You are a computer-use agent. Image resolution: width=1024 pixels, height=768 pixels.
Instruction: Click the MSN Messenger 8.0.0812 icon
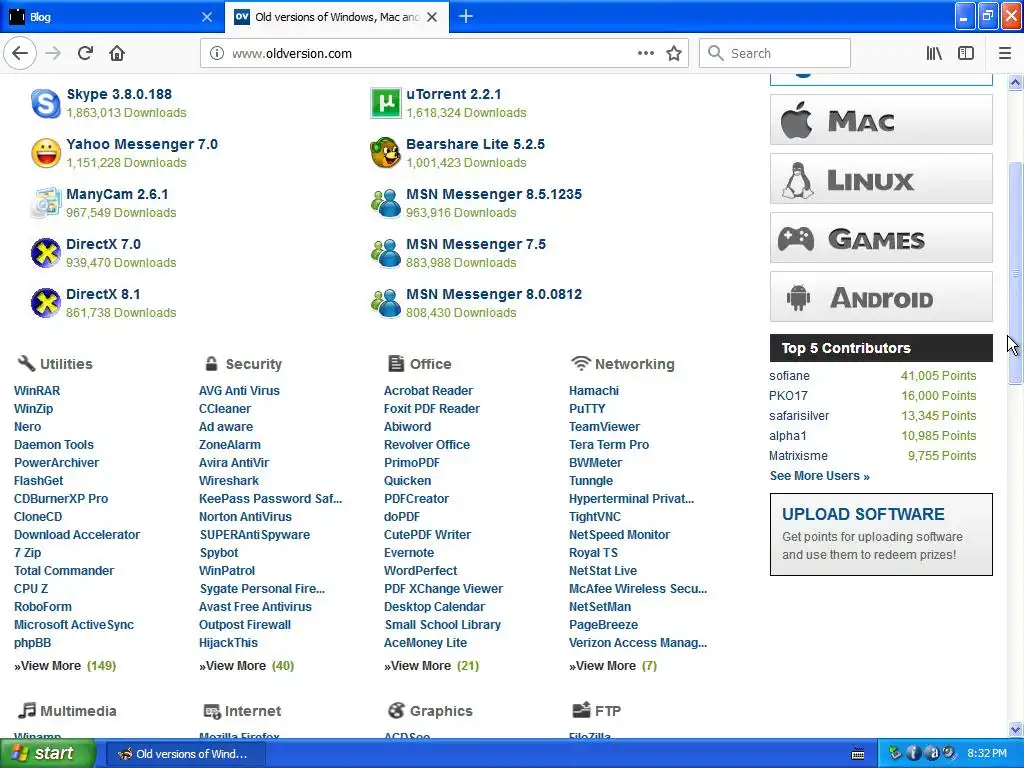coord(385,303)
